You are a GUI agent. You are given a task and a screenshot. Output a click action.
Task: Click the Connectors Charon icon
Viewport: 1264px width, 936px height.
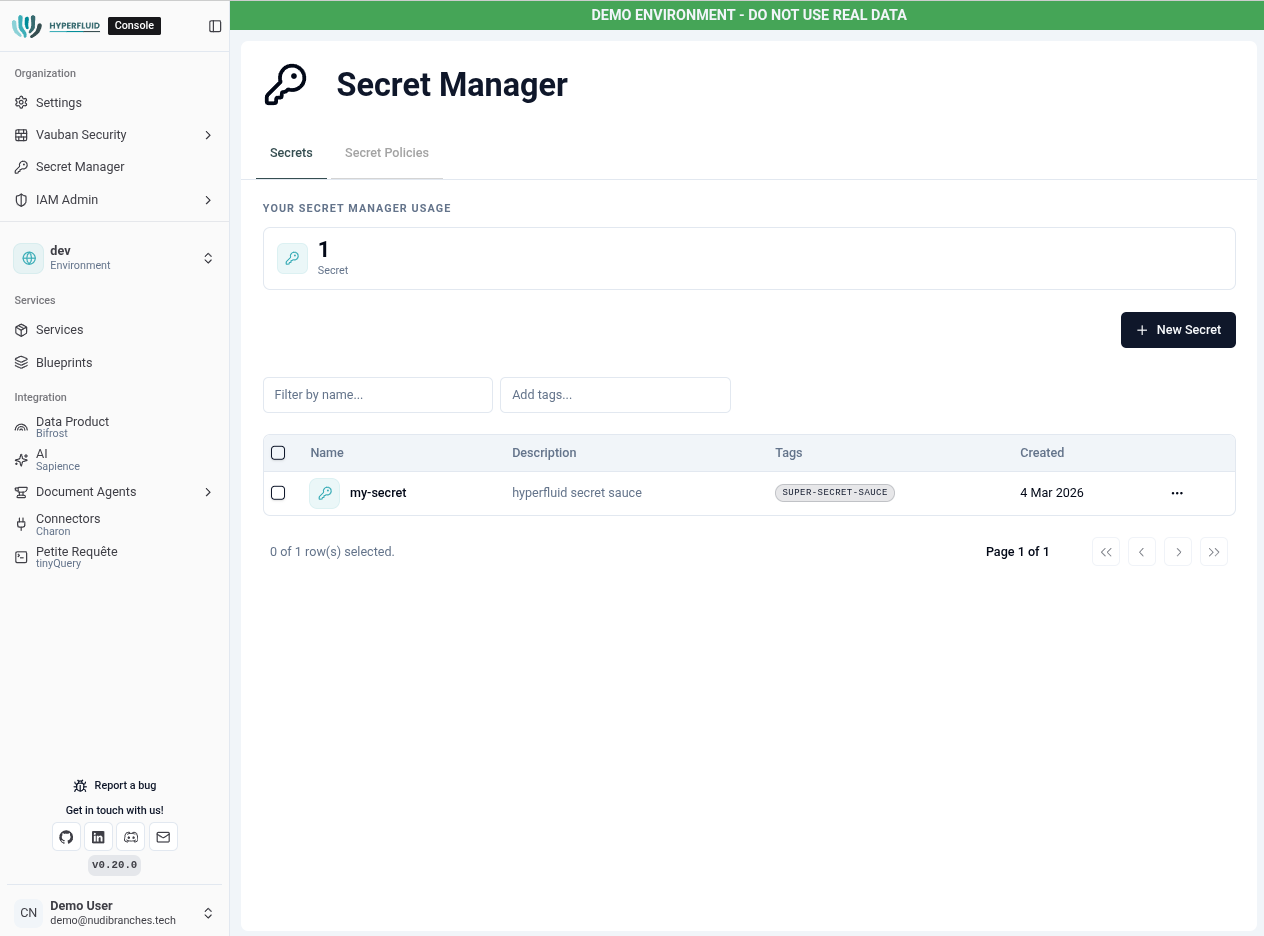click(21, 523)
